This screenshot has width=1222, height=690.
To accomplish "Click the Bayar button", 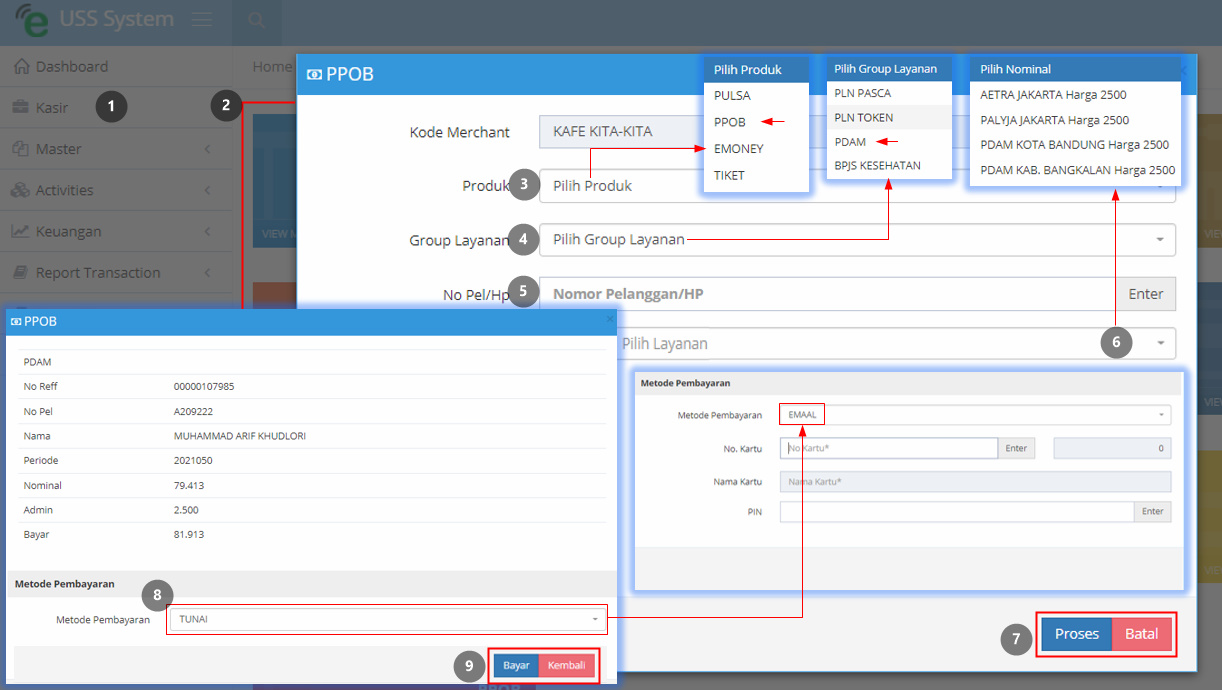I will click(x=516, y=666).
